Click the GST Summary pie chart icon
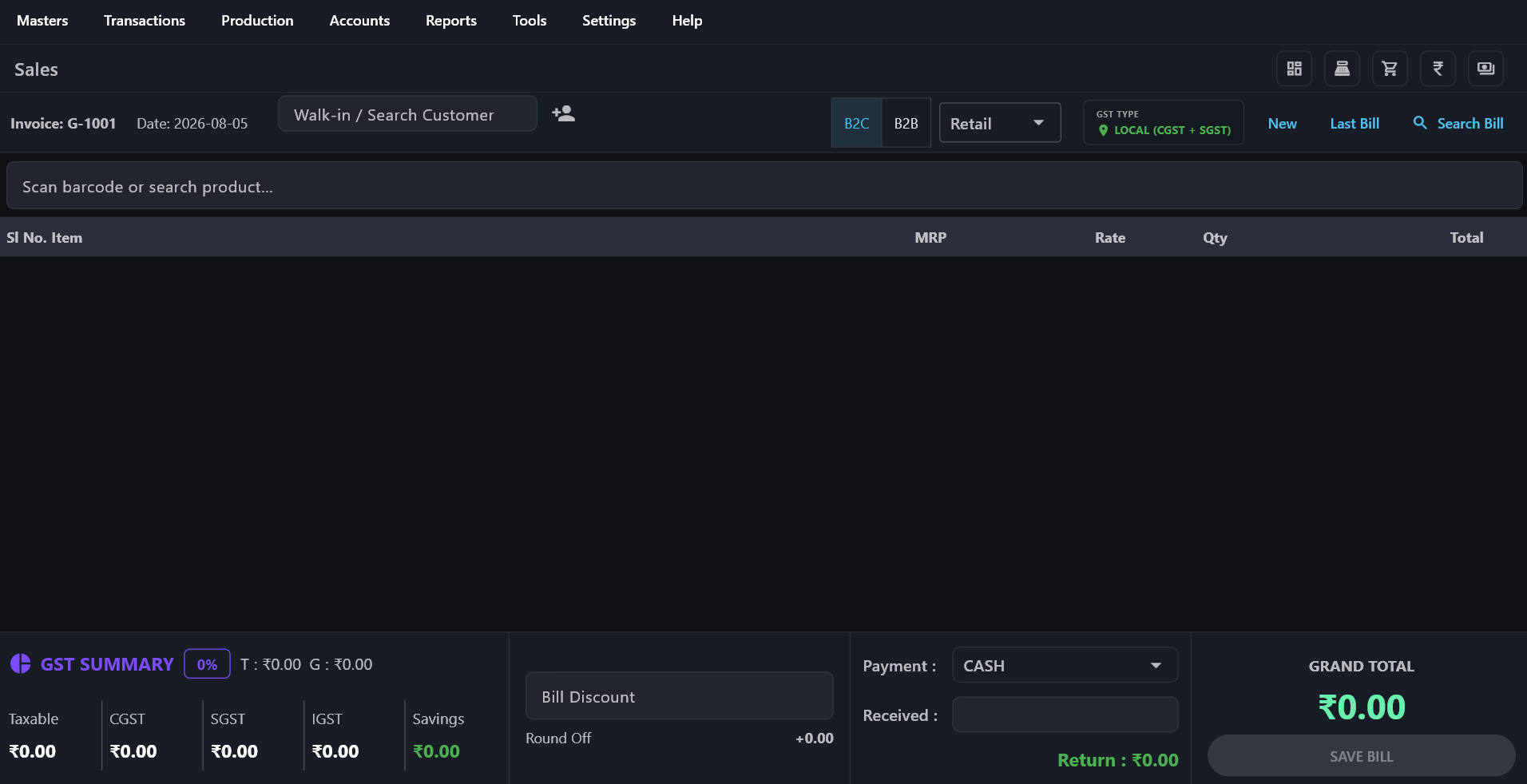The height and width of the screenshot is (784, 1527). 20,663
